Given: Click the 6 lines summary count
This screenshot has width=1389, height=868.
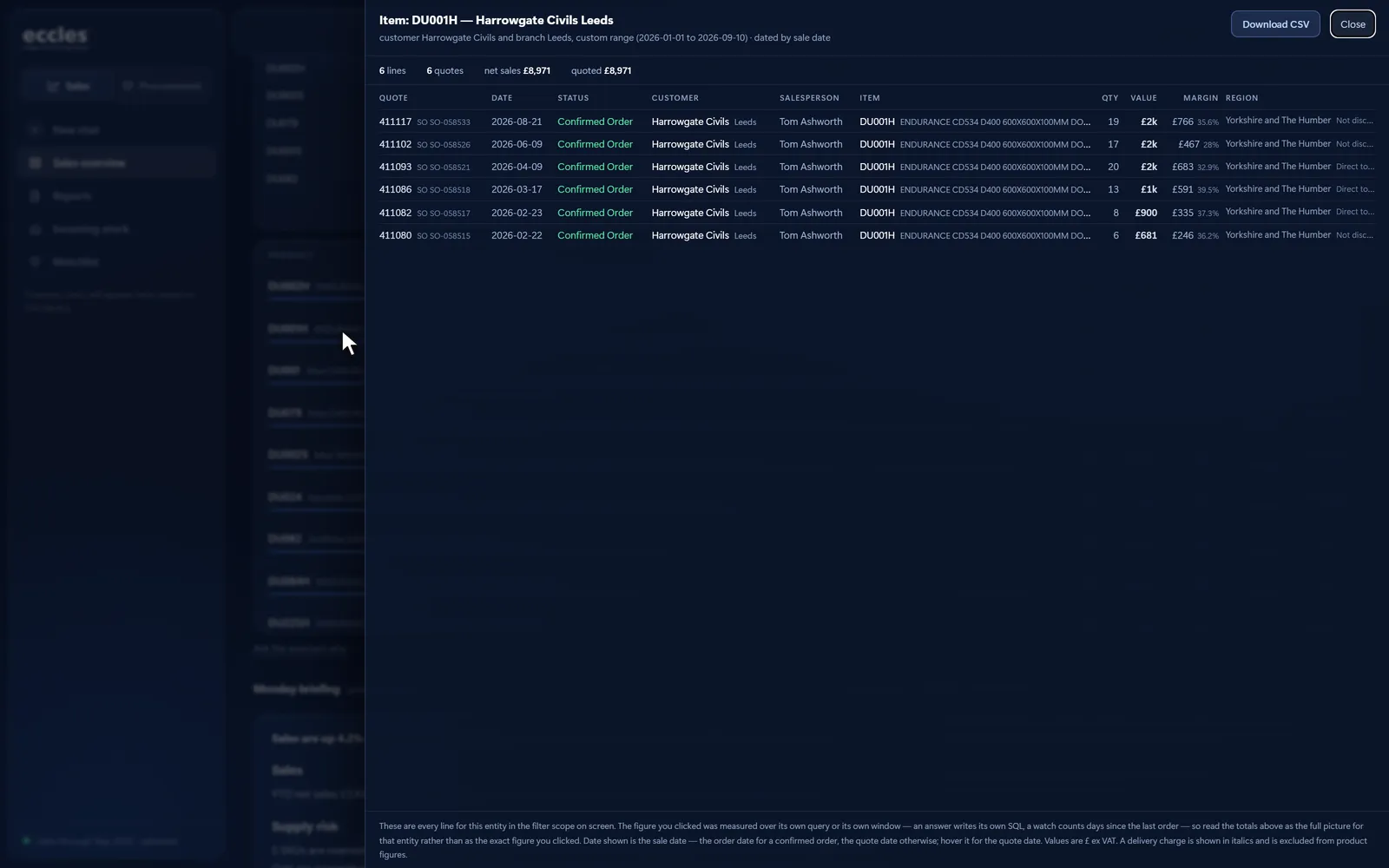Looking at the screenshot, I should [392, 70].
